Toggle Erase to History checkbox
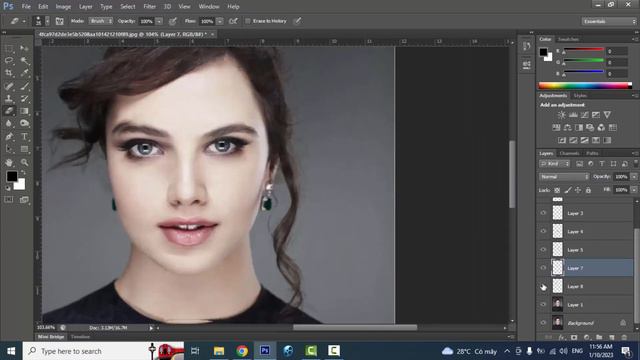 [248, 21]
